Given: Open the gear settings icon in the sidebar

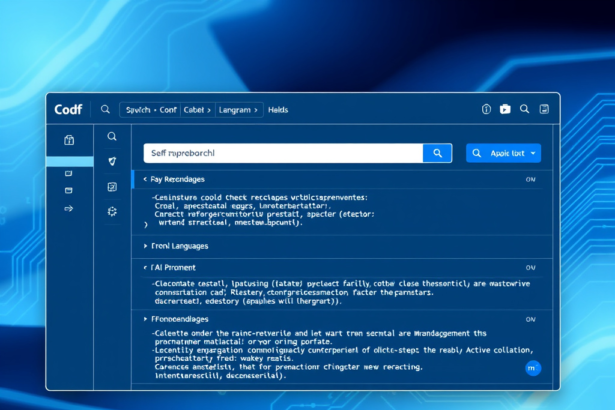Looking at the screenshot, I should tap(112, 211).
